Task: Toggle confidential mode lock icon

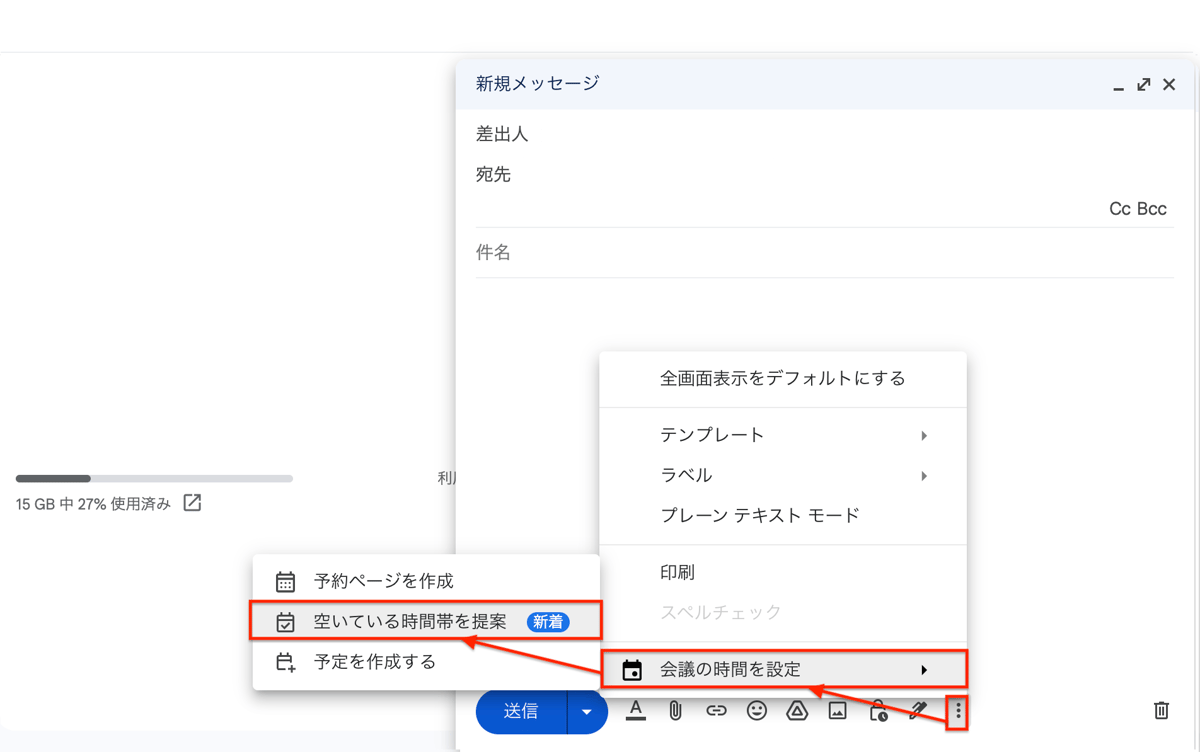Action: click(x=878, y=711)
